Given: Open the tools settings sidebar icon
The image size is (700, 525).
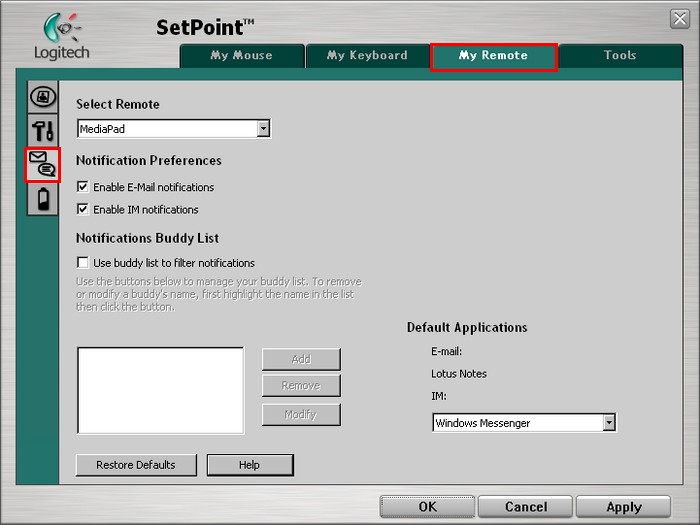Looking at the screenshot, I should [43, 130].
